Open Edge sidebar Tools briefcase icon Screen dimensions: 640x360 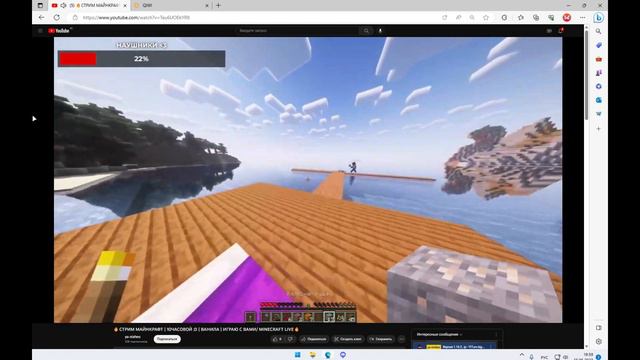tap(598, 59)
